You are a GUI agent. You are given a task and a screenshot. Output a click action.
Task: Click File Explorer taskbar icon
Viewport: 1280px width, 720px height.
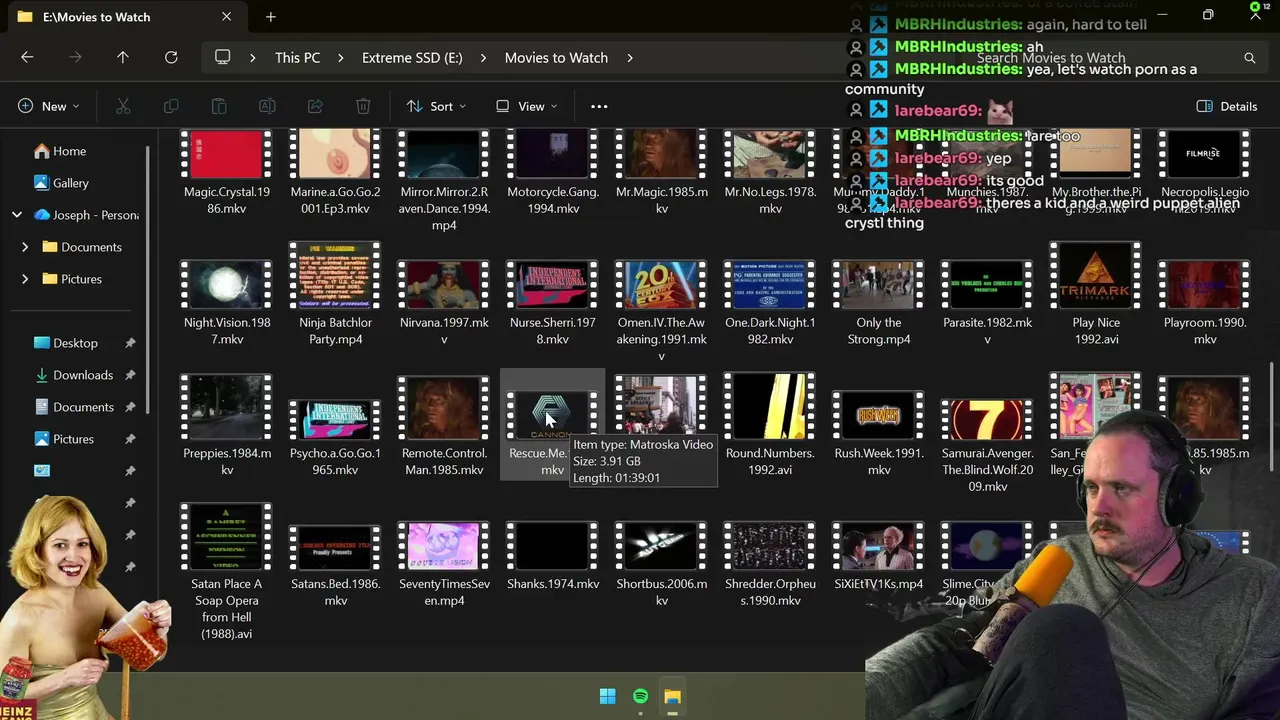click(x=672, y=696)
